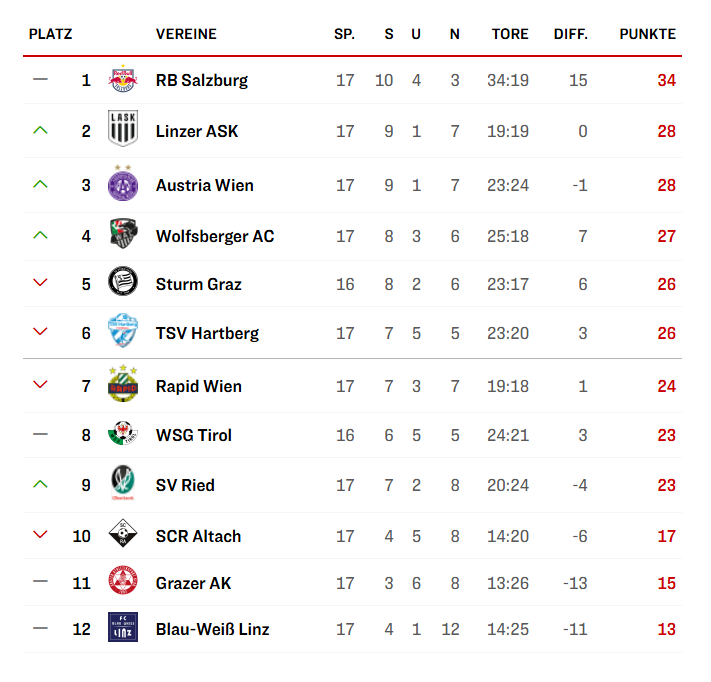
Task: Click the red down arrow beside Sturm Graz
Action: (x=40, y=284)
